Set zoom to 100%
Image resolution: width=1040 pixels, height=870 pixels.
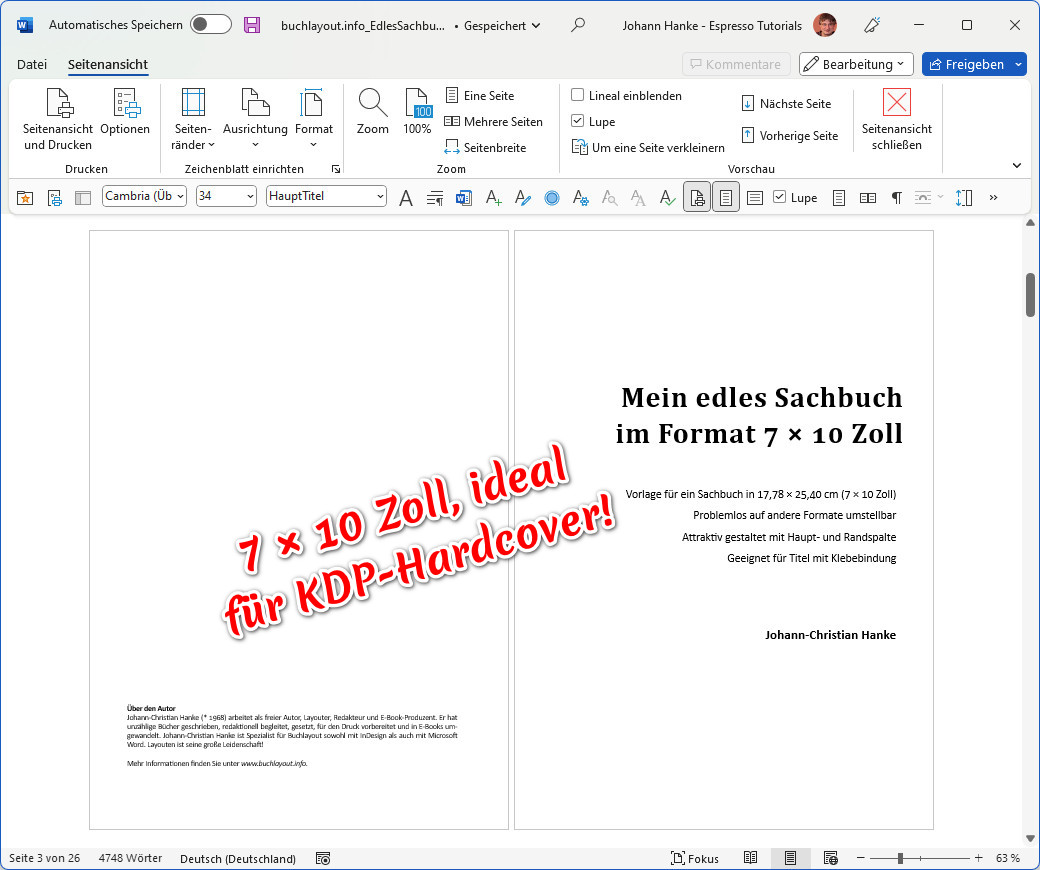pos(417,113)
